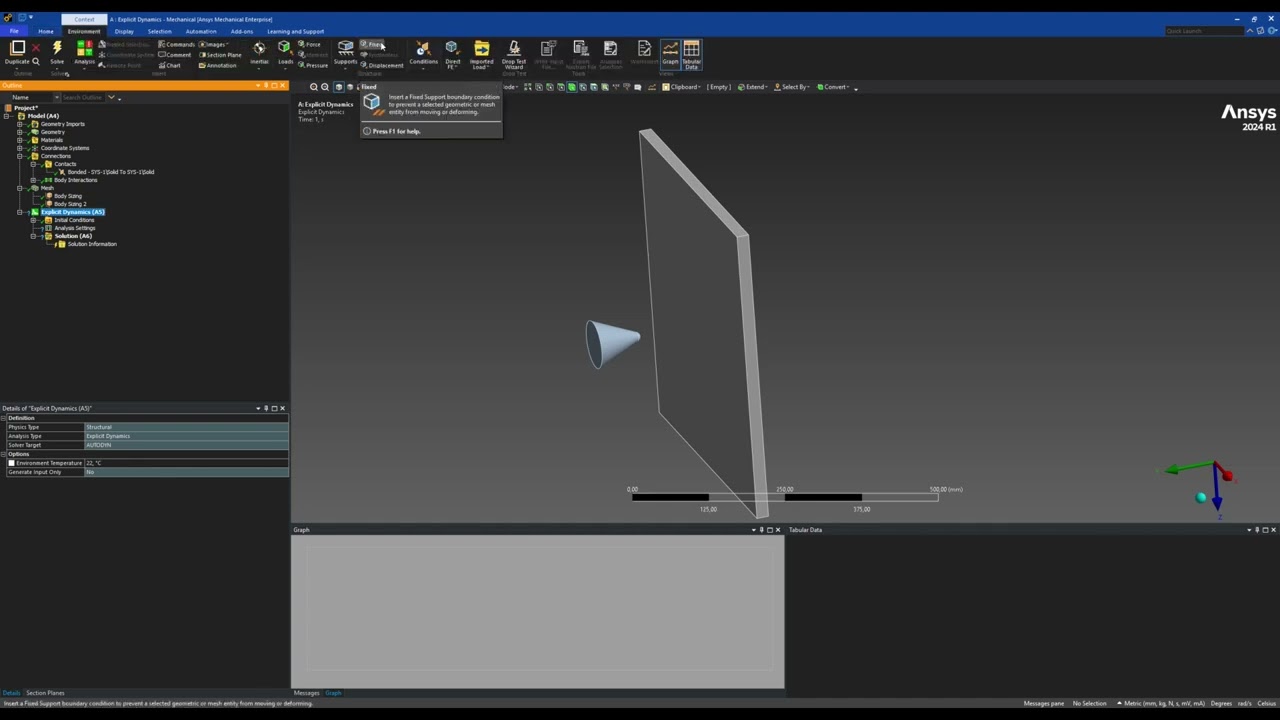Click the Duplicate icon in the ribbon
The image size is (1280, 720).
pos(17,47)
